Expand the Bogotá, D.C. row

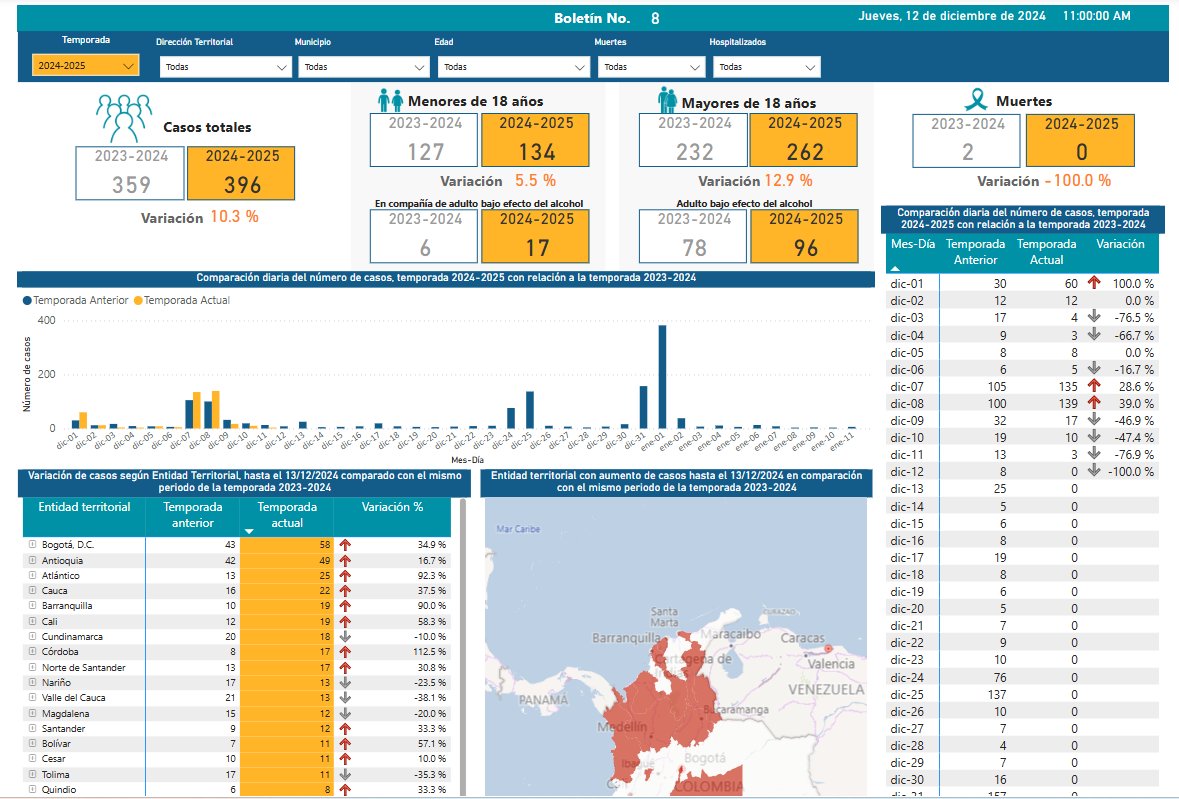[32, 544]
